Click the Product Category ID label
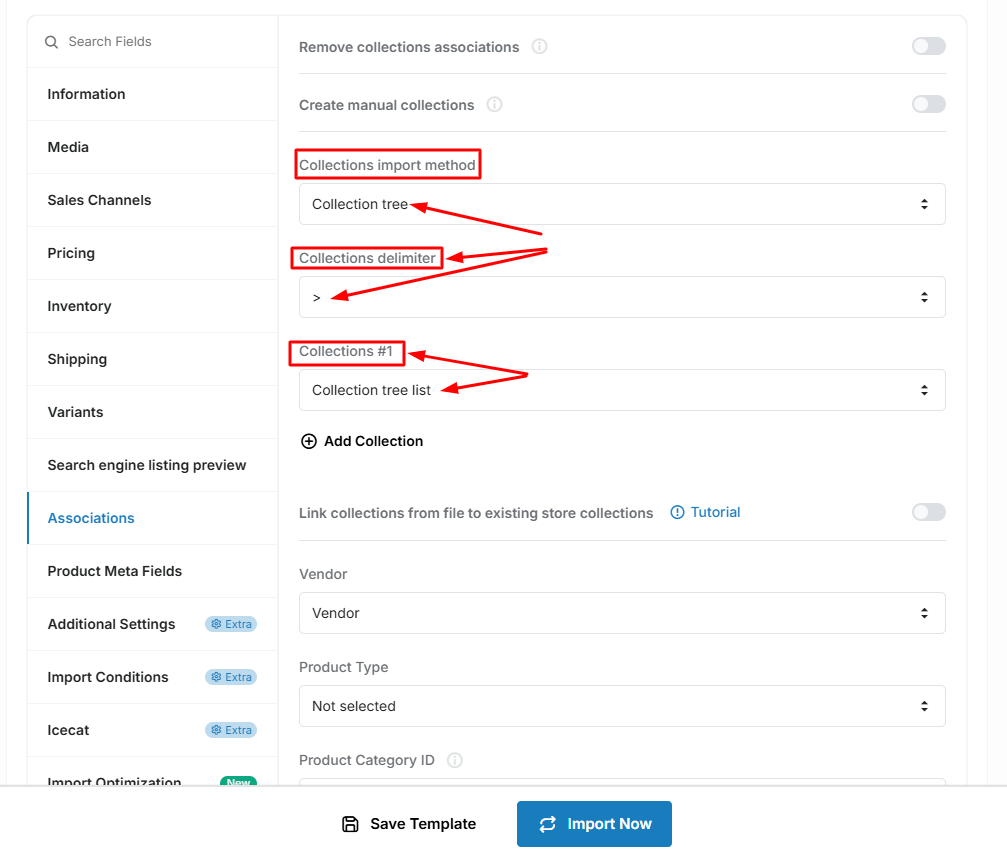Viewport: 1007px width, 853px height. [x=367, y=760]
